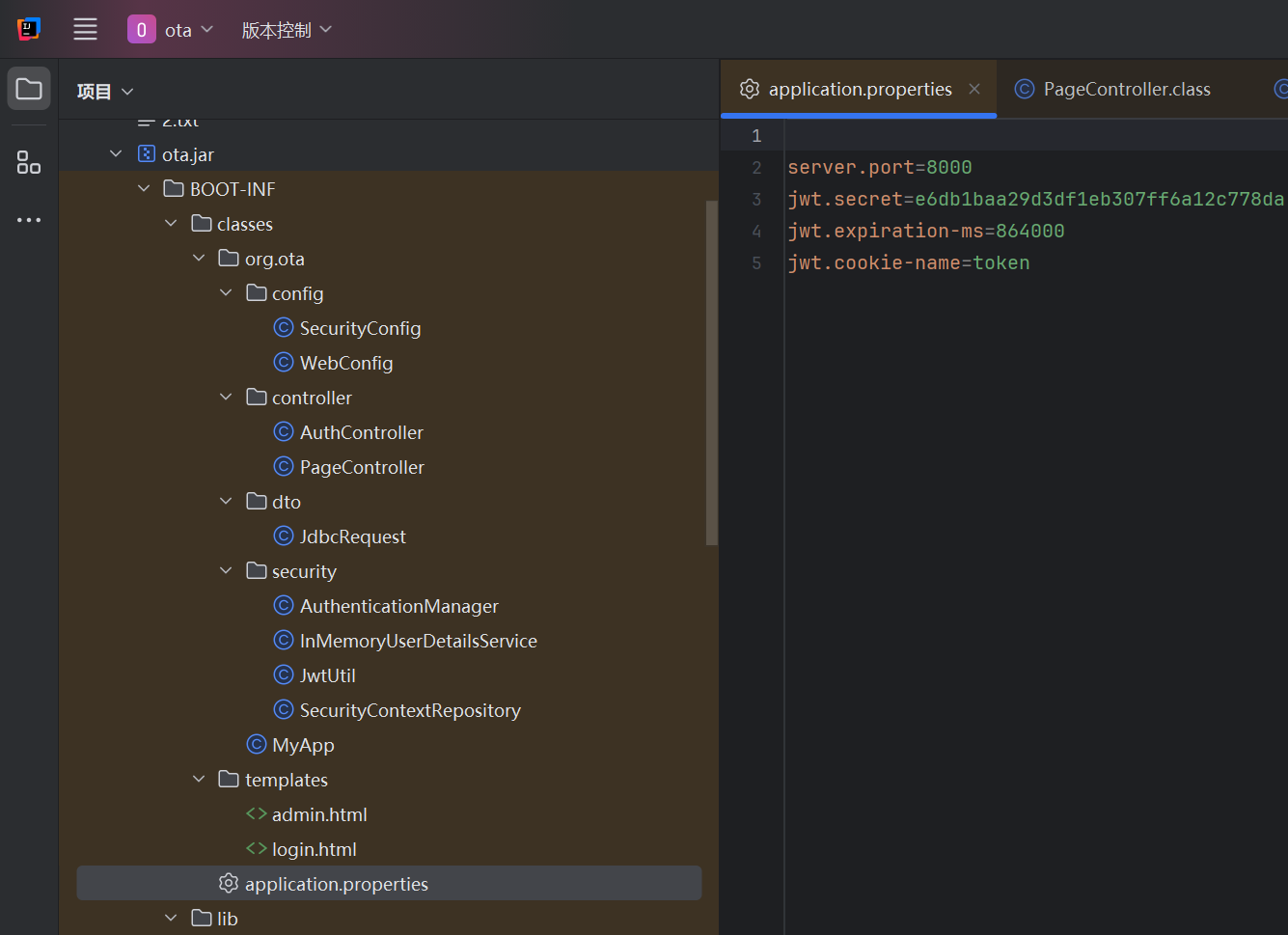Select the org.ota folder icon
The width and height of the screenshot is (1288, 935).
pyautogui.click(x=229, y=258)
